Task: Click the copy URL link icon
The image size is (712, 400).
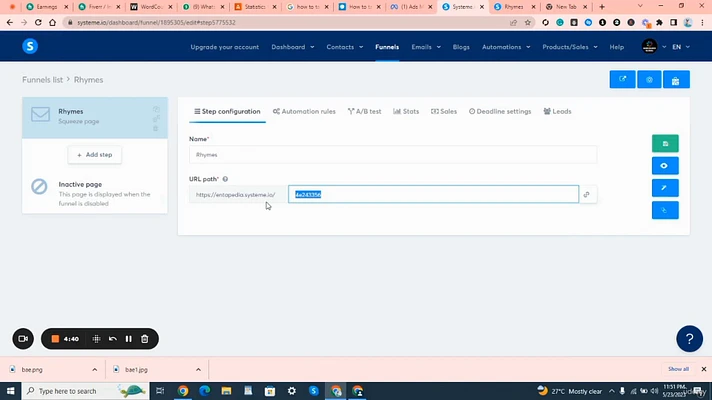Action: (x=588, y=195)
